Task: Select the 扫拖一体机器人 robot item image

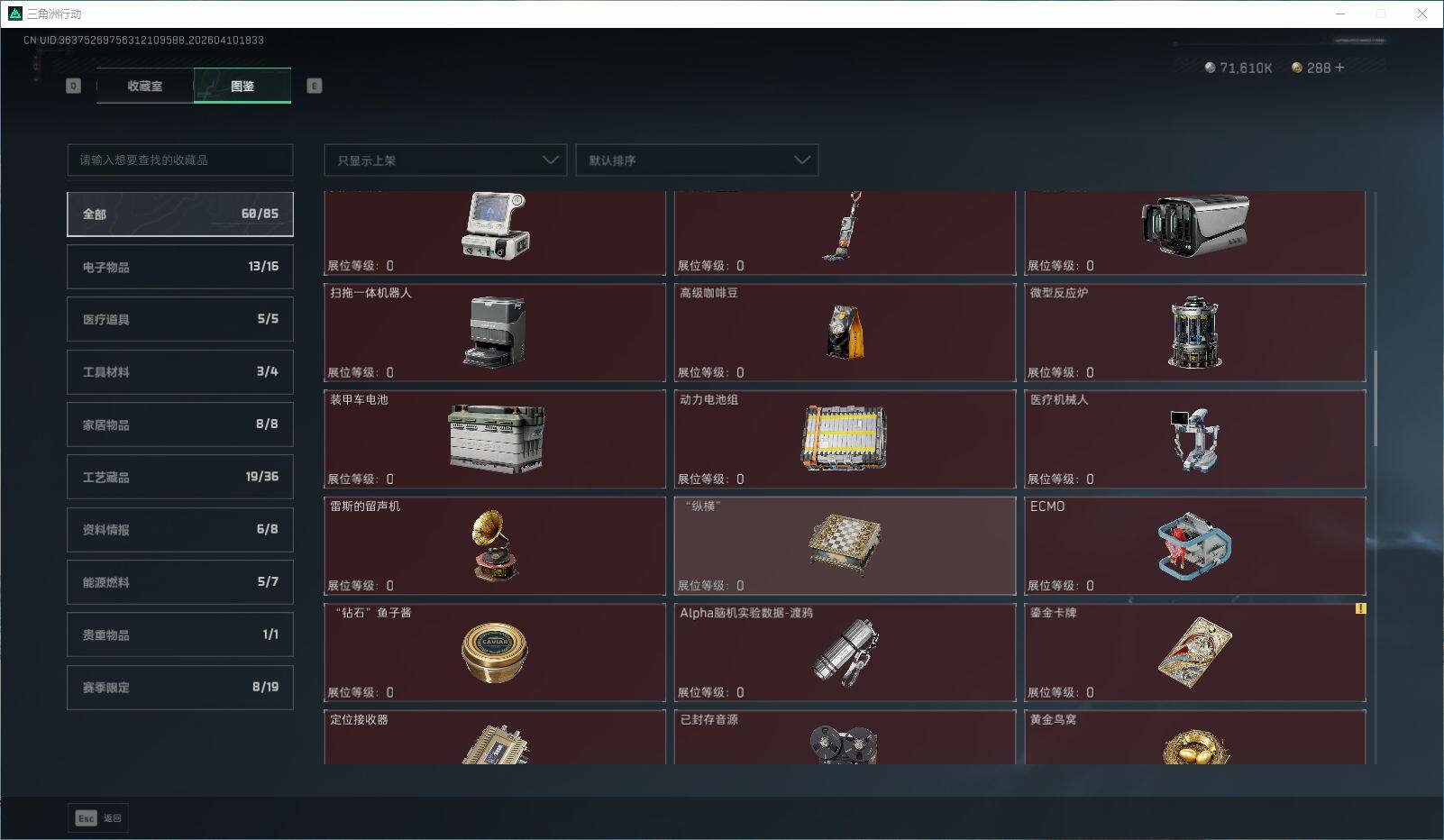Action: coord(494,333)
